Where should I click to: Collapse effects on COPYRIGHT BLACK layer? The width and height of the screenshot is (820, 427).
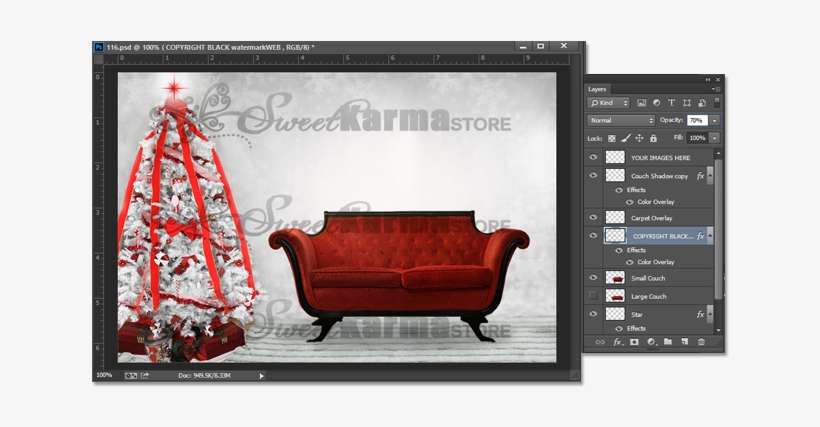click(x=710, y=236)
